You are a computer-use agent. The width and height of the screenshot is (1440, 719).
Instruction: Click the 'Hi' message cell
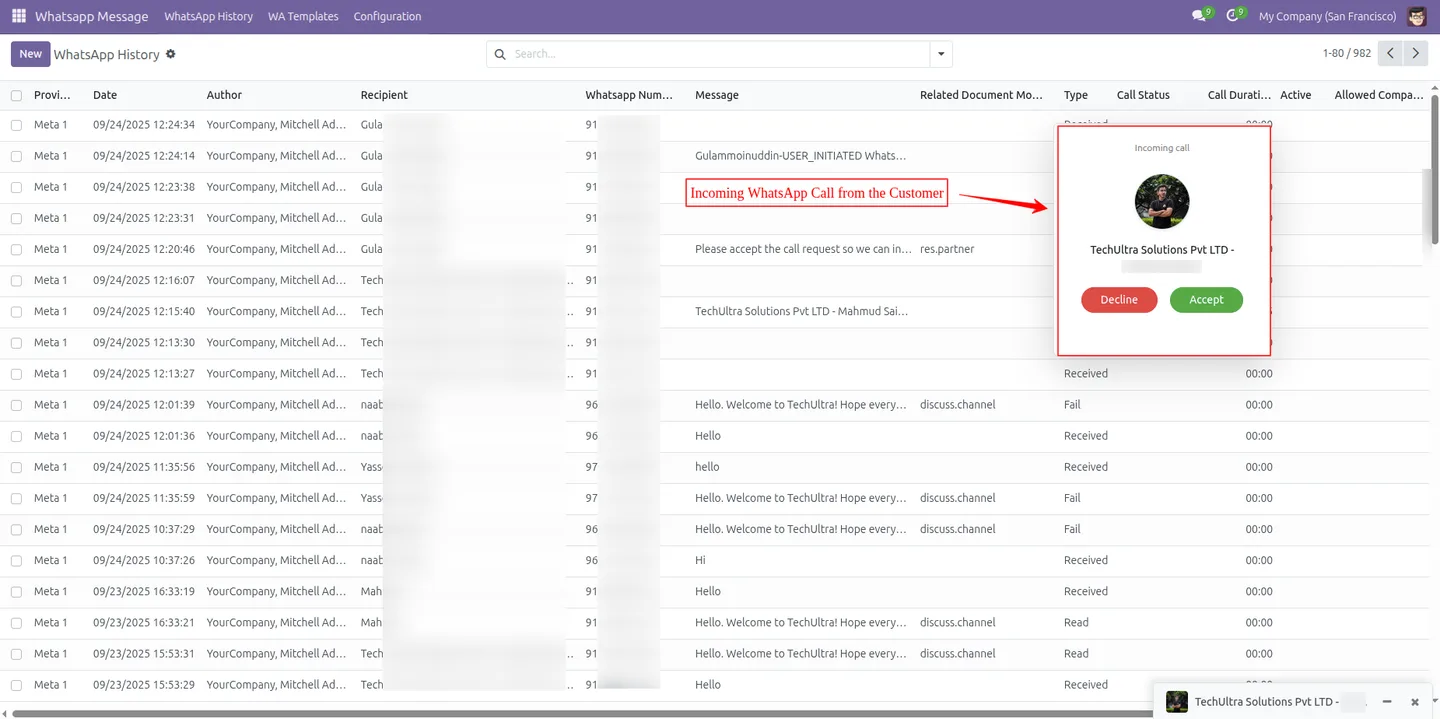(x=700, y=560)
